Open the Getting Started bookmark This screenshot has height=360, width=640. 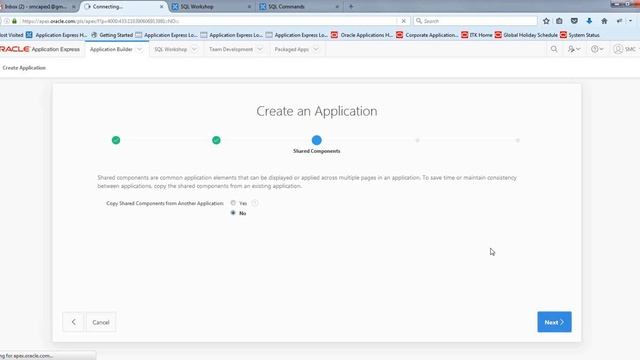pos(112,35)
